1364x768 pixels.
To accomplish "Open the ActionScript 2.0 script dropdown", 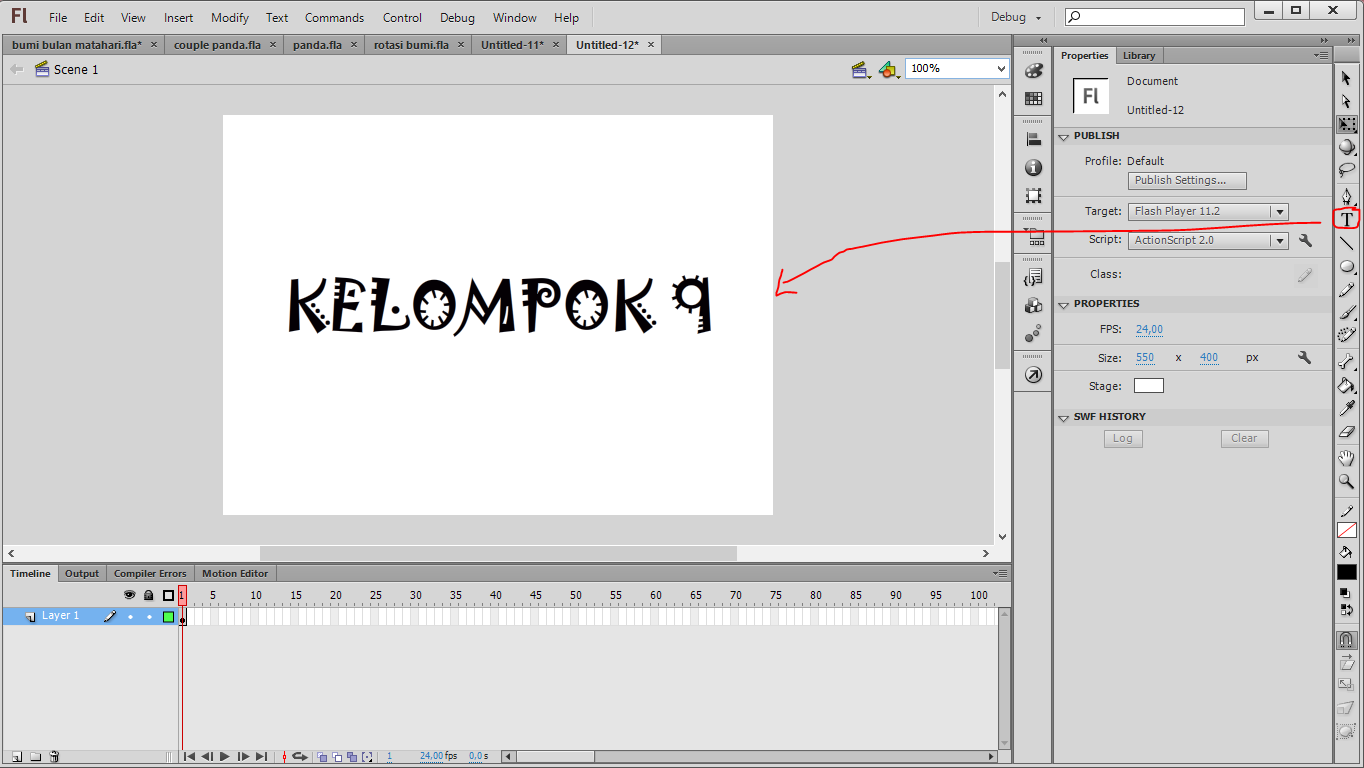I will coord(1279,240).
